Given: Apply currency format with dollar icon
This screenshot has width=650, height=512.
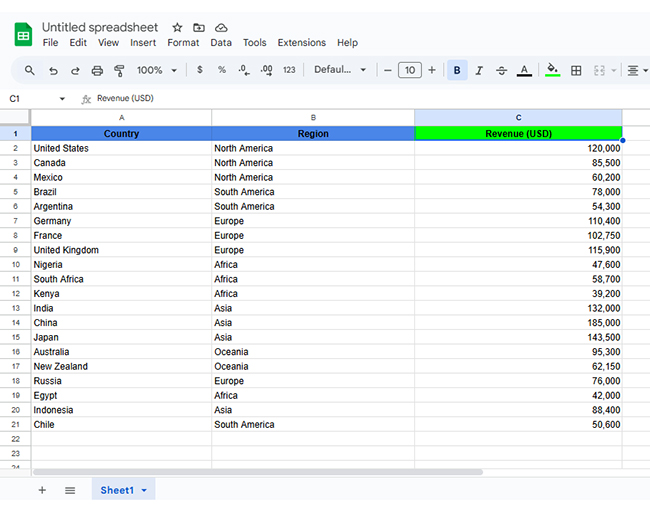Looking at the screenshot, I should point(200,70).
